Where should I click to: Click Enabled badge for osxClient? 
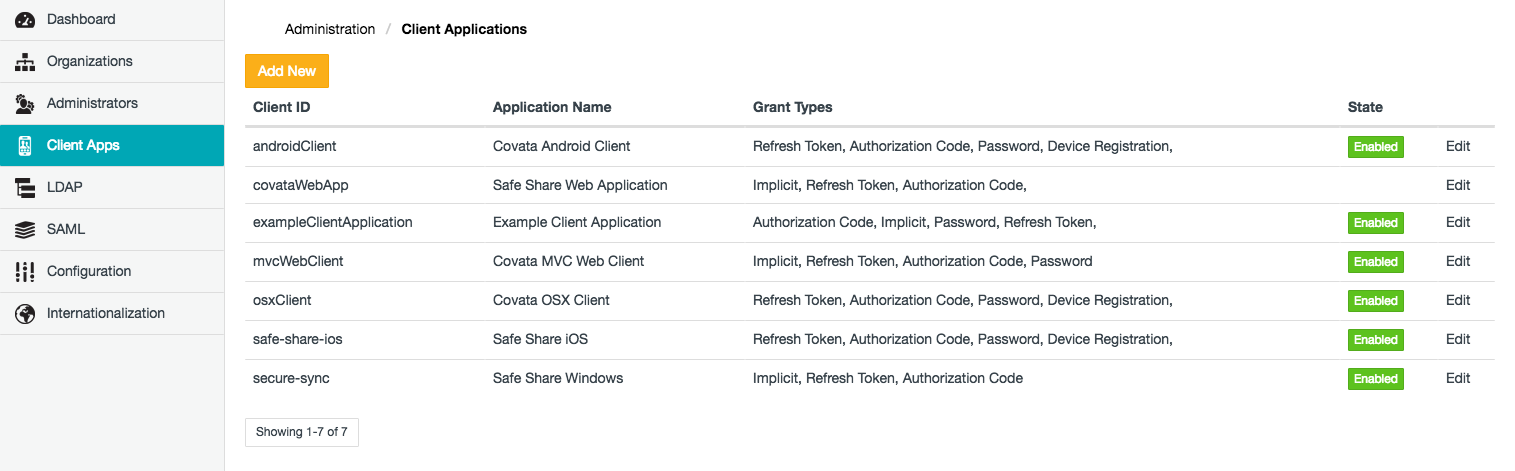[x=1375, y=301]
